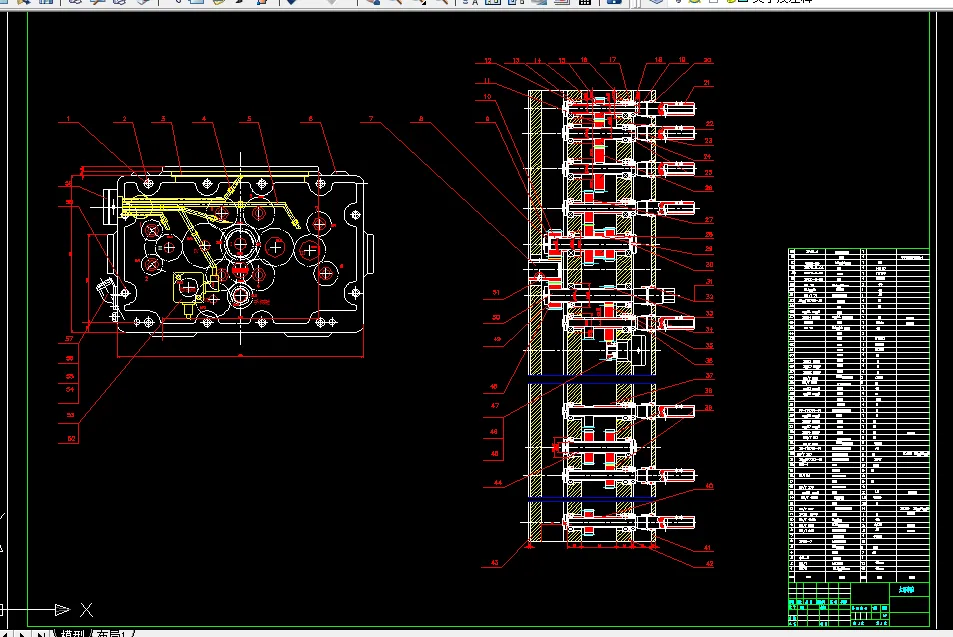Viewport: 953px width, 637px height.
Task: Select part balloon number 53
Action: tap(71, 416)
